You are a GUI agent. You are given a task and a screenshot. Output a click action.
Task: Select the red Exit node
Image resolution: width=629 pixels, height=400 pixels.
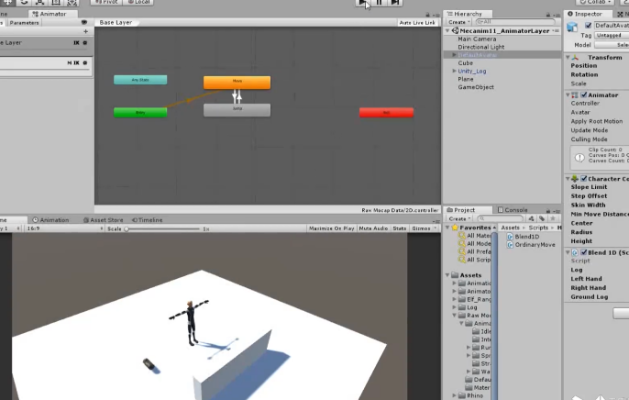pos(386,113)
